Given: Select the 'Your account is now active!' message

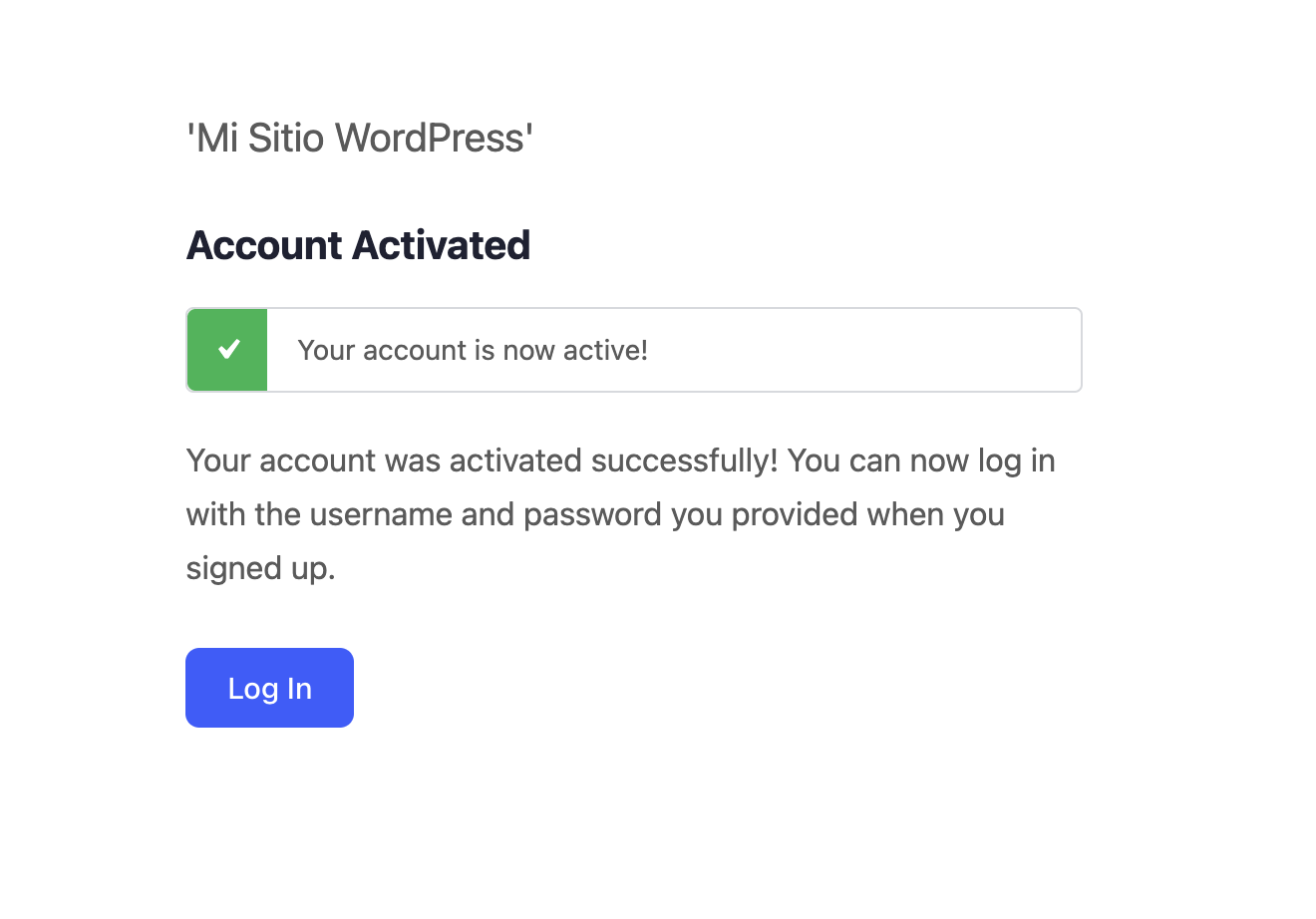Looking at the screenshot, I should click(473, 351).
